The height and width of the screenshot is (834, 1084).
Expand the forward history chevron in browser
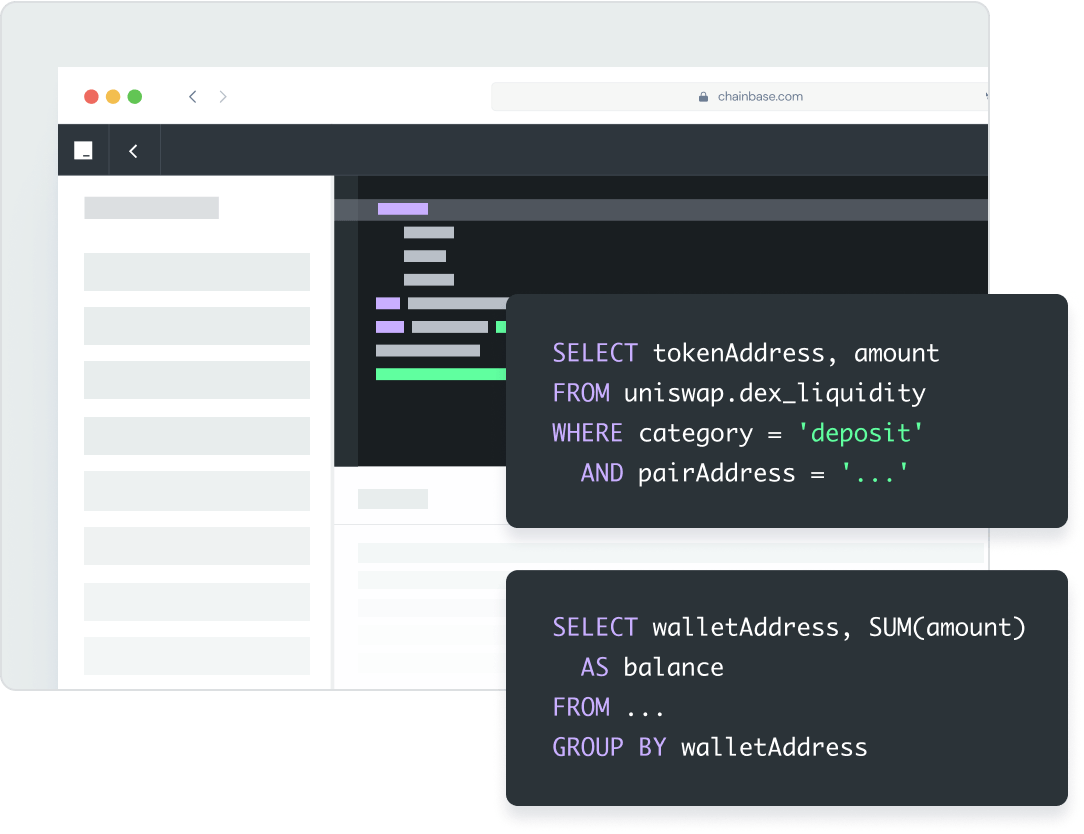click(224, 96)
